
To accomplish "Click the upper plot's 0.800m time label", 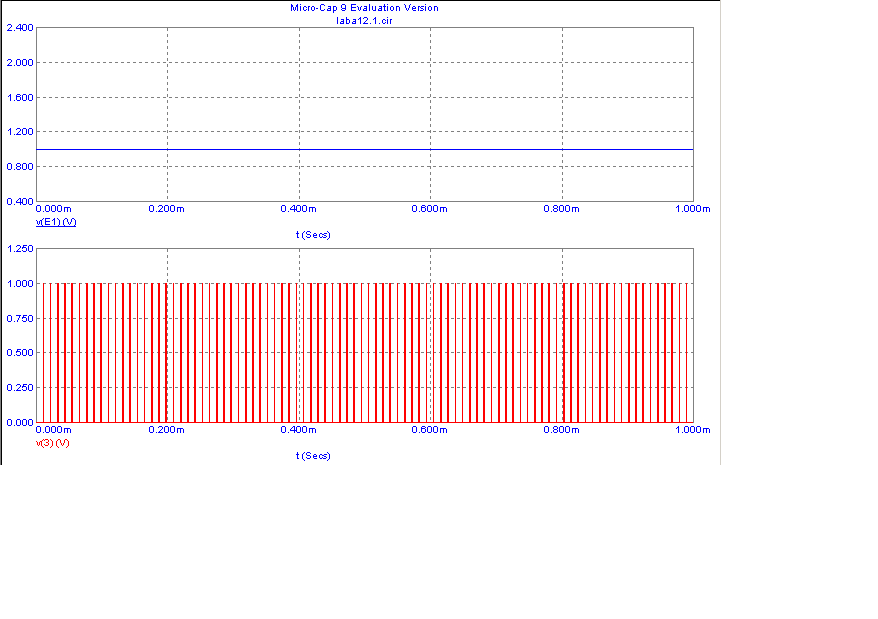I will 562,208.
